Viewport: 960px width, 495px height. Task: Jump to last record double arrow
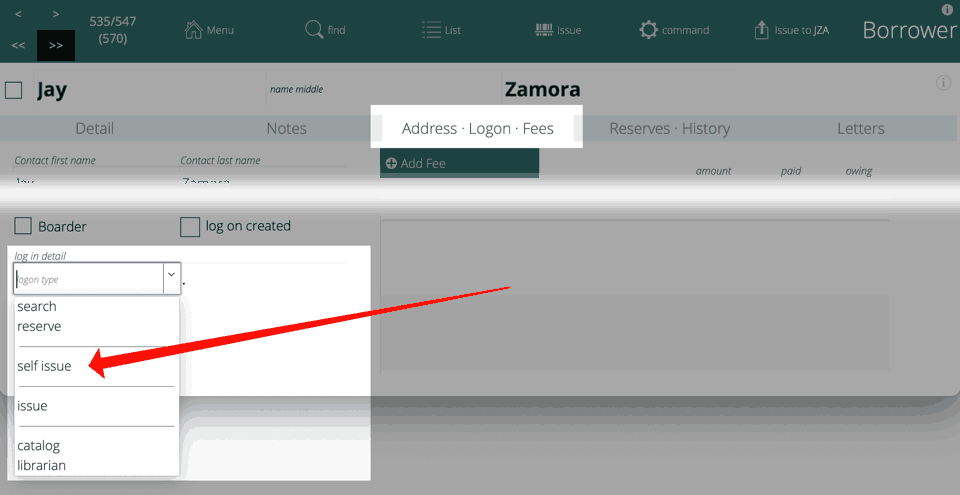click(x=56, y=46)
